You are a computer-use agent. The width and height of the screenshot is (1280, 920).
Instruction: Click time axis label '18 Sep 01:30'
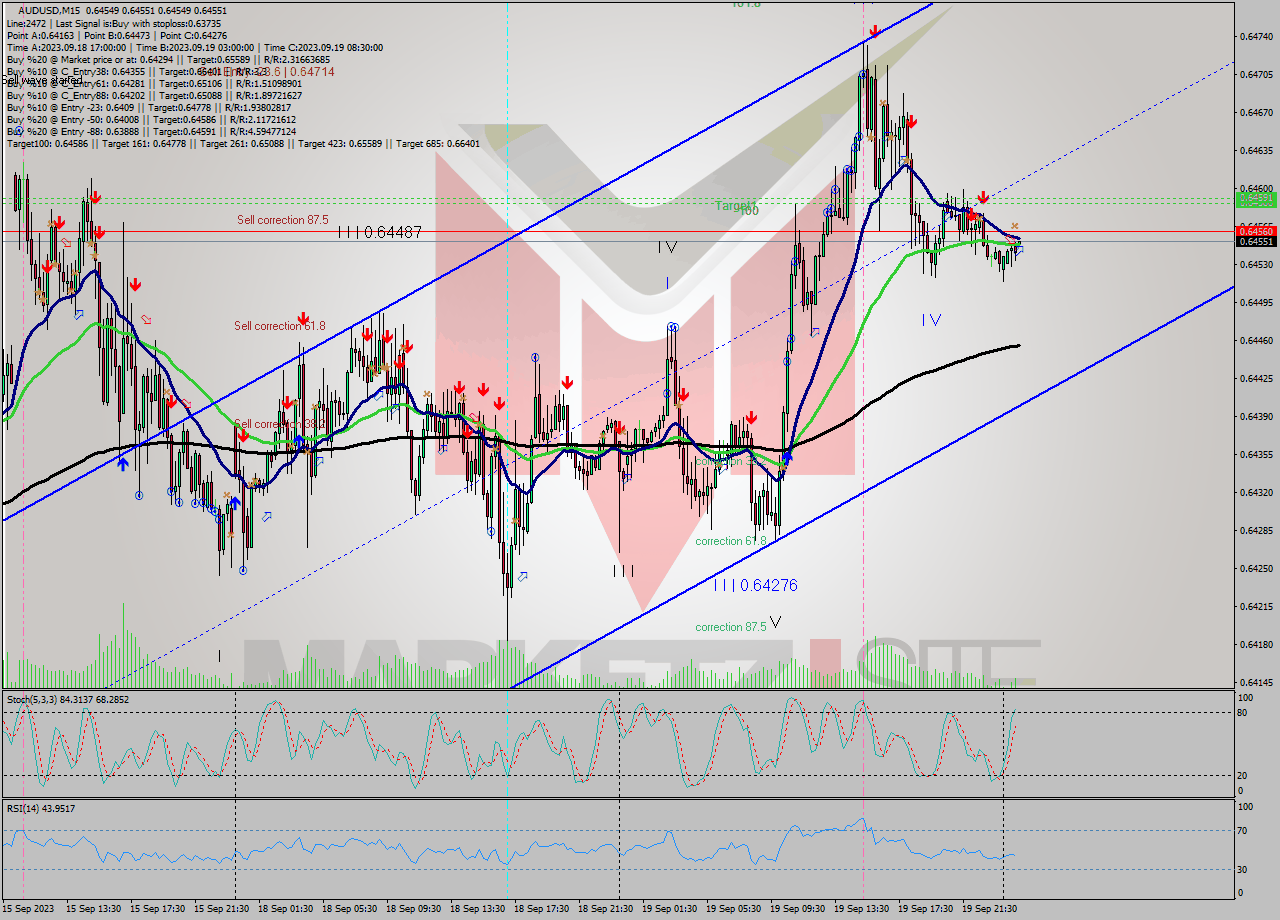pyautogui.click(x=286, y=909)
